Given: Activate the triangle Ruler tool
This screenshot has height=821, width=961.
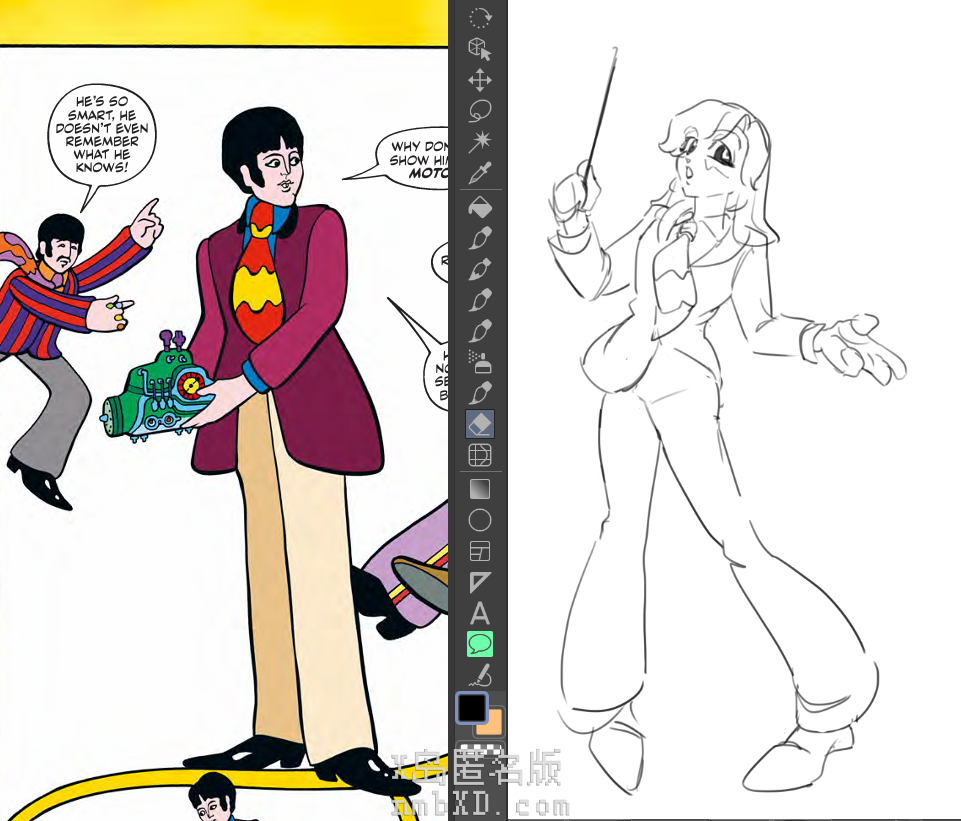Looking at the screenshot, I should 480,582.
